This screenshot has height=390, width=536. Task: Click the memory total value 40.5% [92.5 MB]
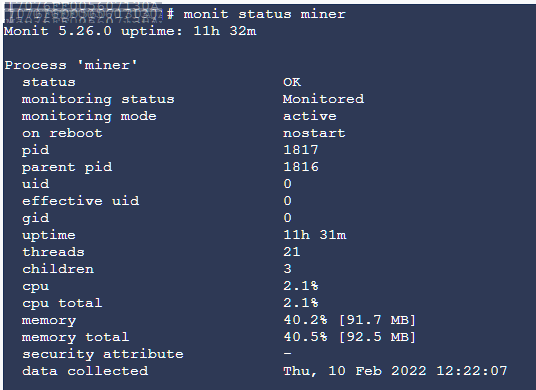point(349,337)
